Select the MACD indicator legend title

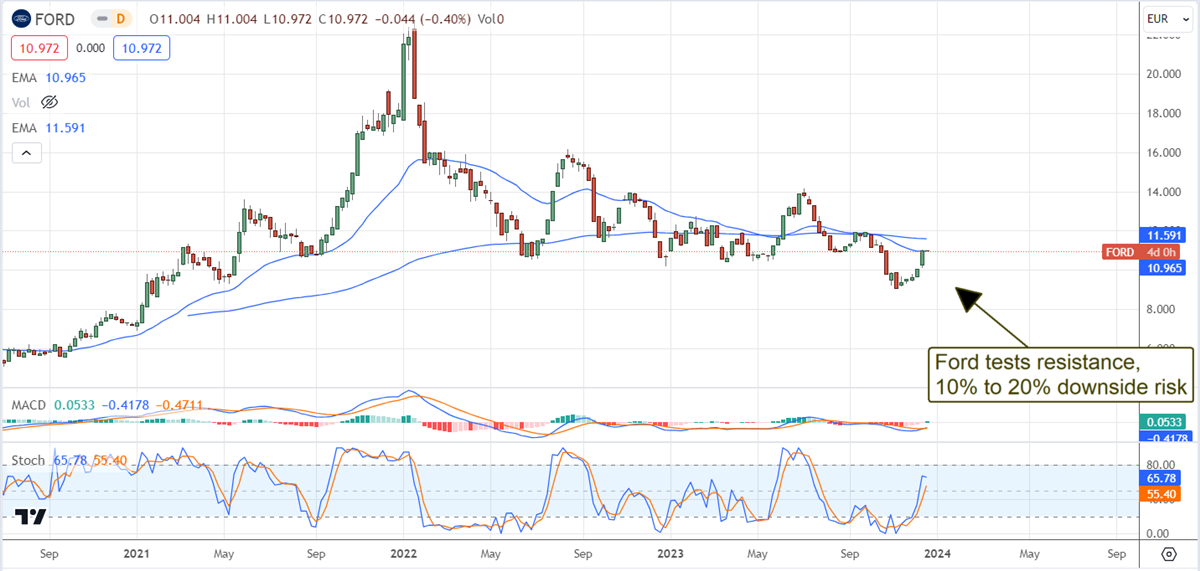(x=29, y=404)
